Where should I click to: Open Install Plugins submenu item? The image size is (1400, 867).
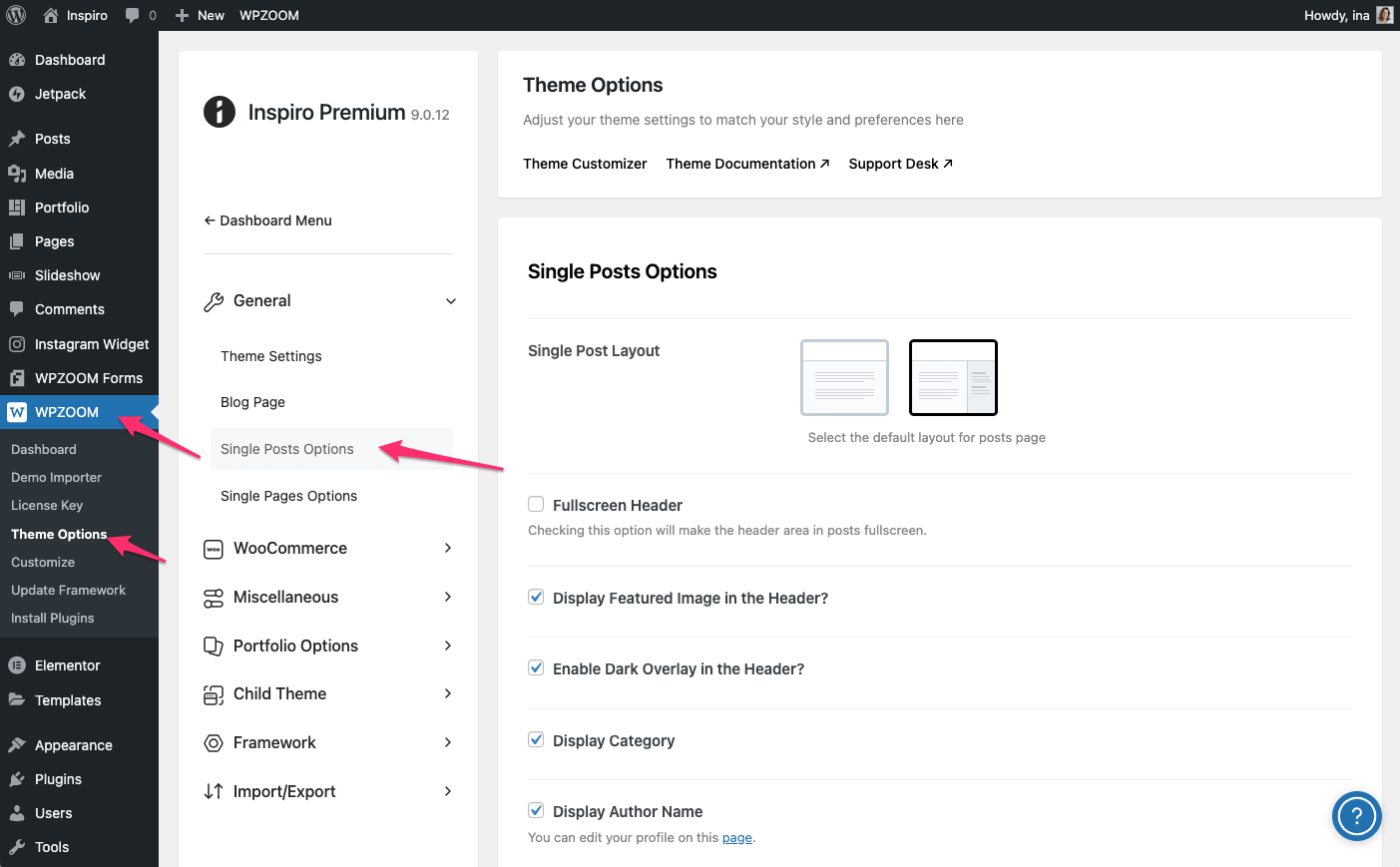(52, 618)
